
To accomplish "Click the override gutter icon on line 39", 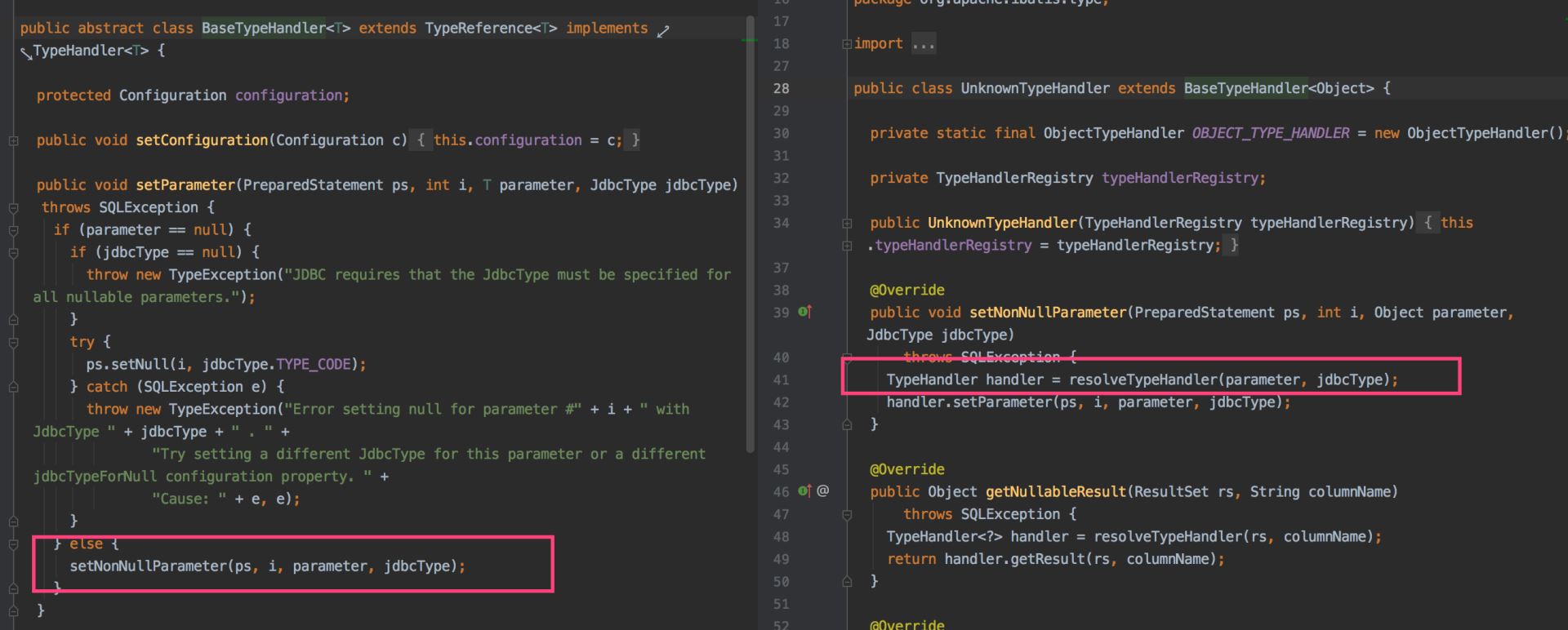I will coord(804,312).
